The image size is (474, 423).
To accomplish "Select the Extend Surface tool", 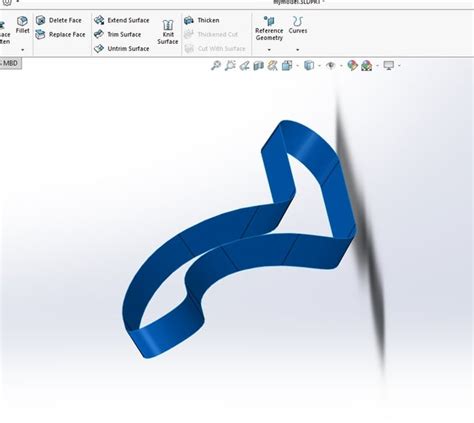I will 122,20.
